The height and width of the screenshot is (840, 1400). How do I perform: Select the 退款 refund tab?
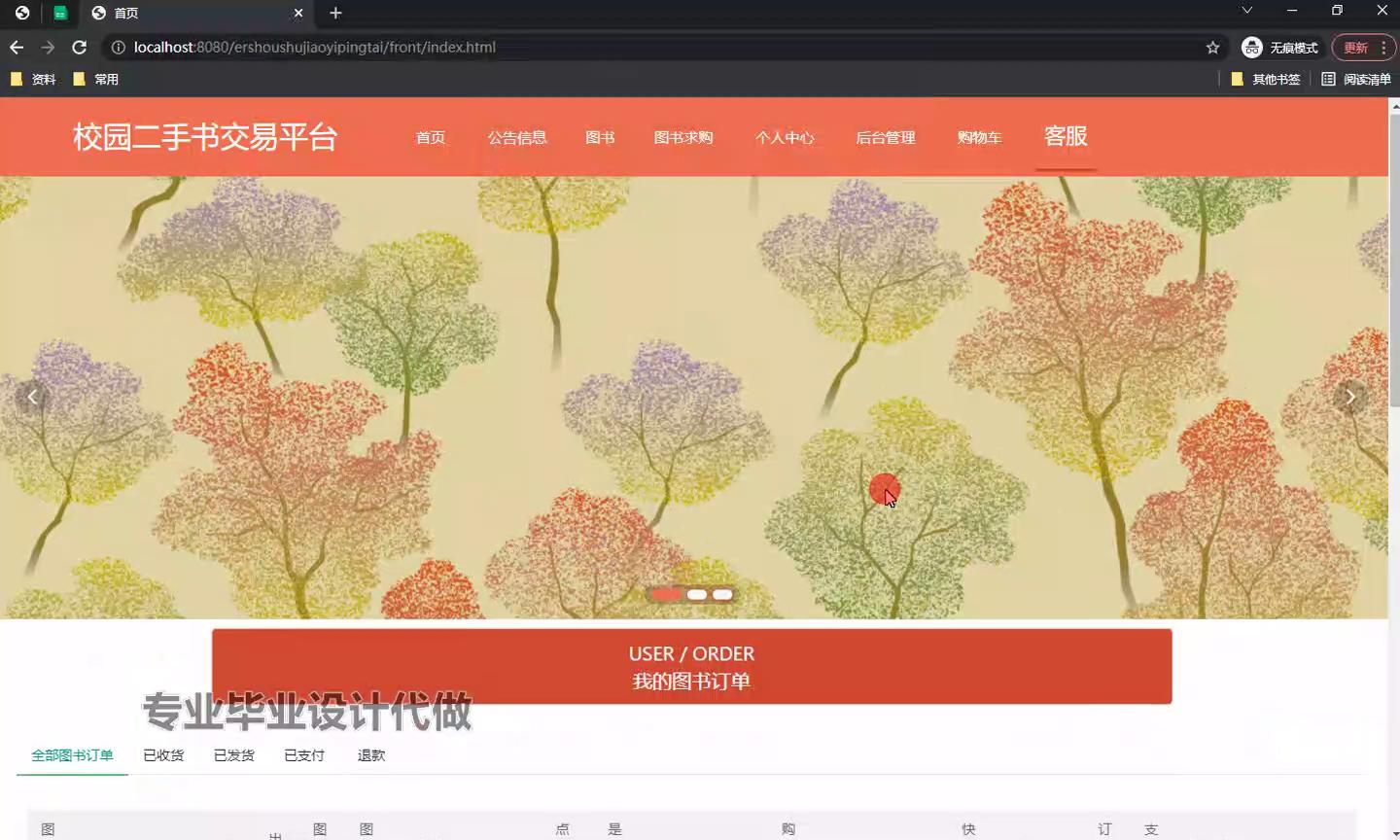pos(371,754)
